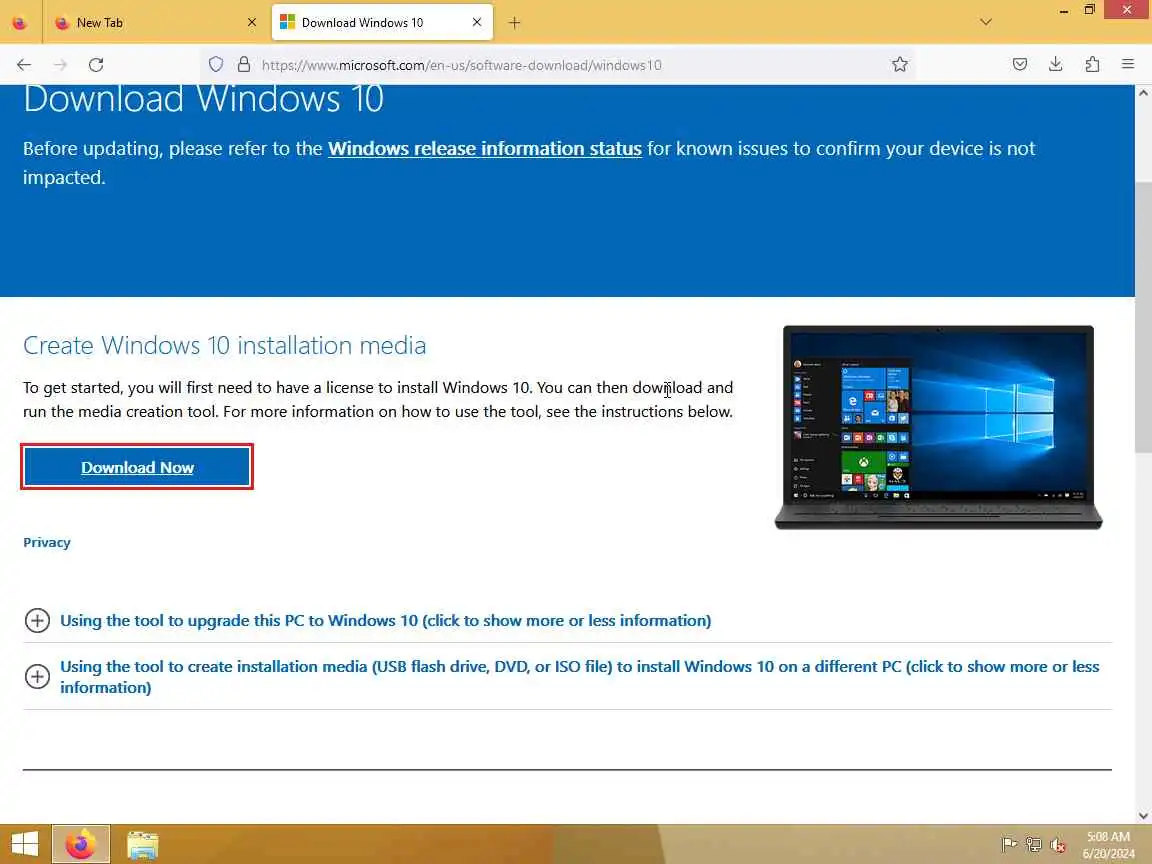This screenshot has width=1152, height=864.
Task: Click the Windows 10 laptop image
Action: click(x=938, y=427)
